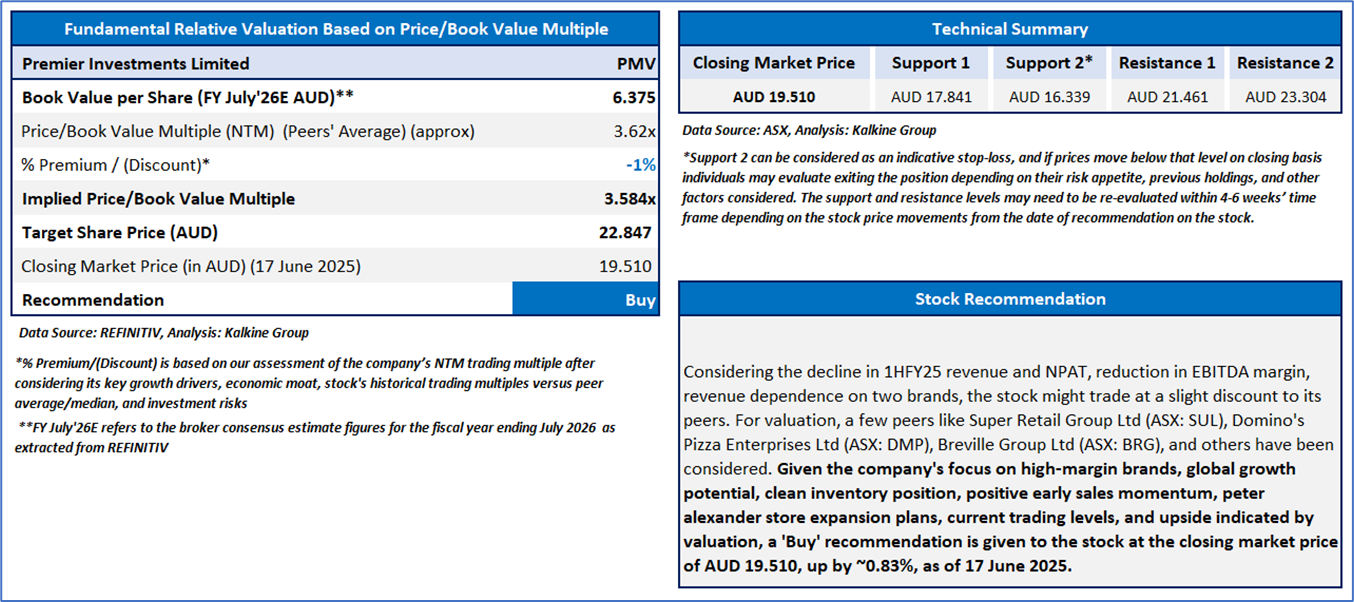Viewport: 1354px width, 602px height.
Task: Select the Support 2 value AUD 16.339
Action: 1048,97
